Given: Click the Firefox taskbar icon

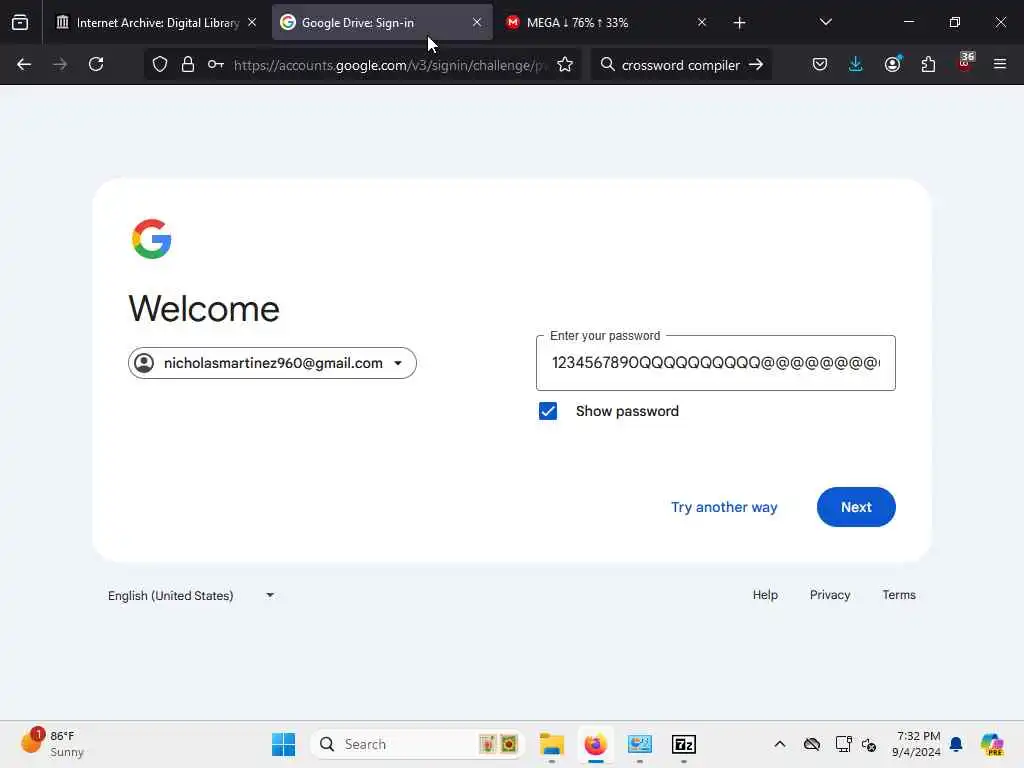Looking at the screenshot, I should (595, 744).
